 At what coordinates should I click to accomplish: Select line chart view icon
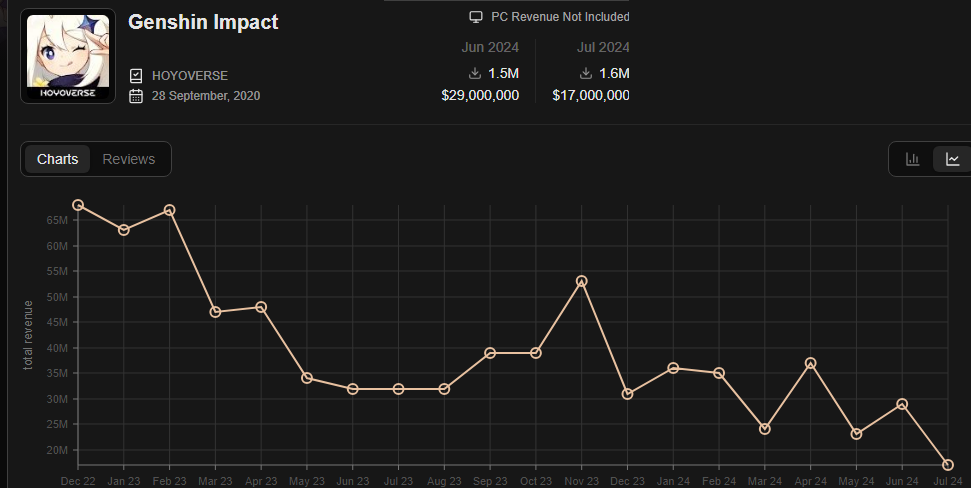pos(952,159)
